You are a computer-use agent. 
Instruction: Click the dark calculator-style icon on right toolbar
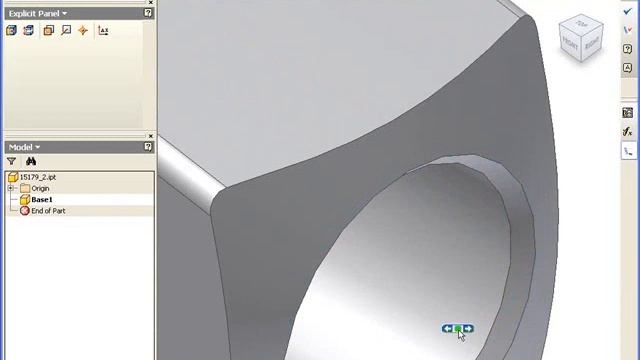tap(628, 113)
